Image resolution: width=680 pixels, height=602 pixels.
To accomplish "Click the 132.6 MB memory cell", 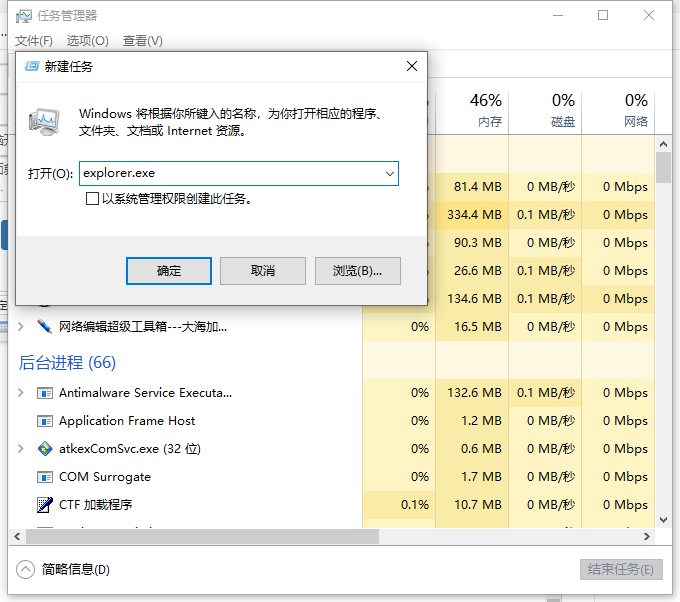I will (x=472, y=393).
